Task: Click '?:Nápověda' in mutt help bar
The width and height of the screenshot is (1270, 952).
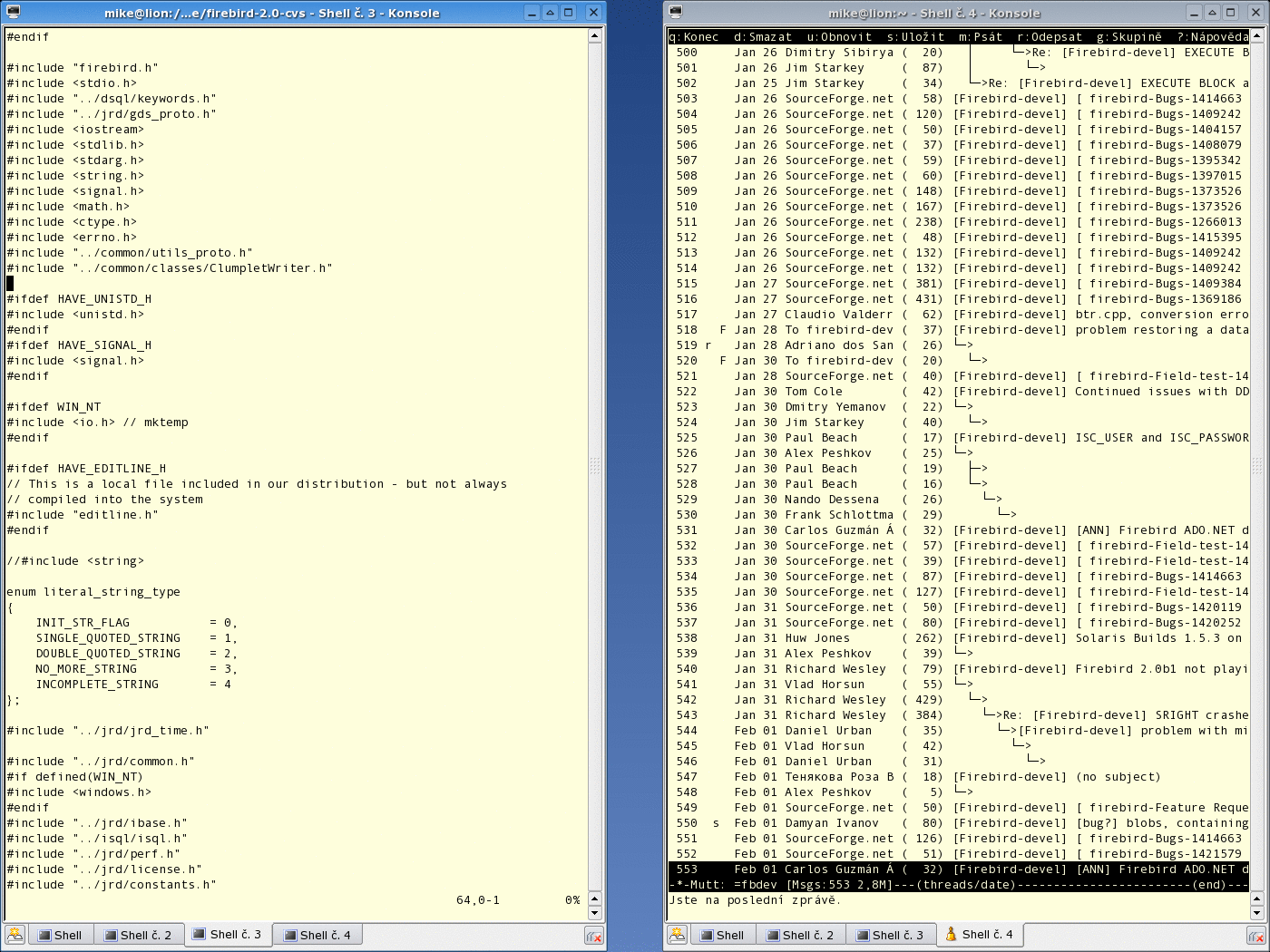Action: [1213, 37]
